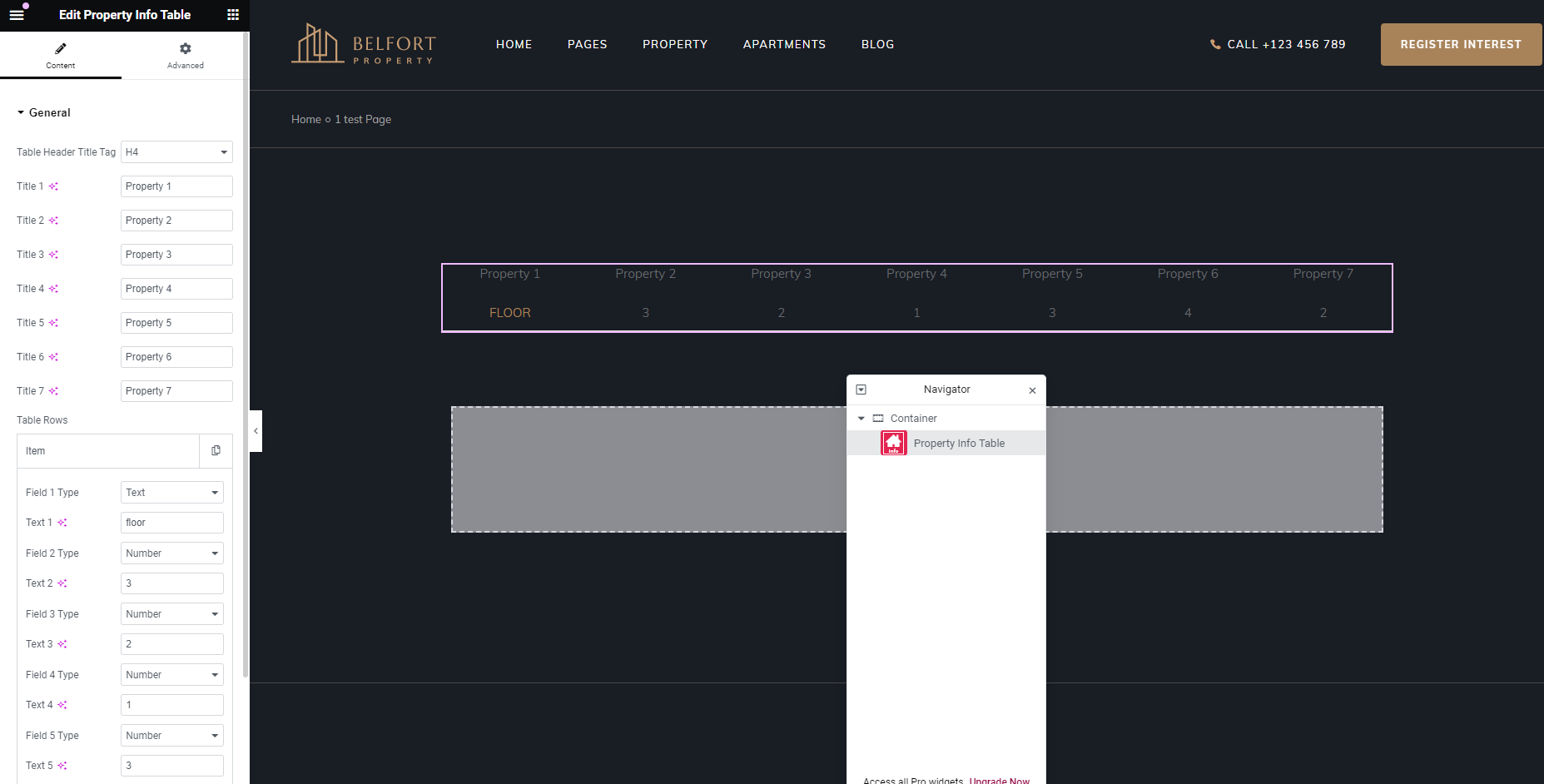The height and width of the screenshot is (784, 1544).
Task: Click the Text 4 input field
Action: click(x=172, y=705)
